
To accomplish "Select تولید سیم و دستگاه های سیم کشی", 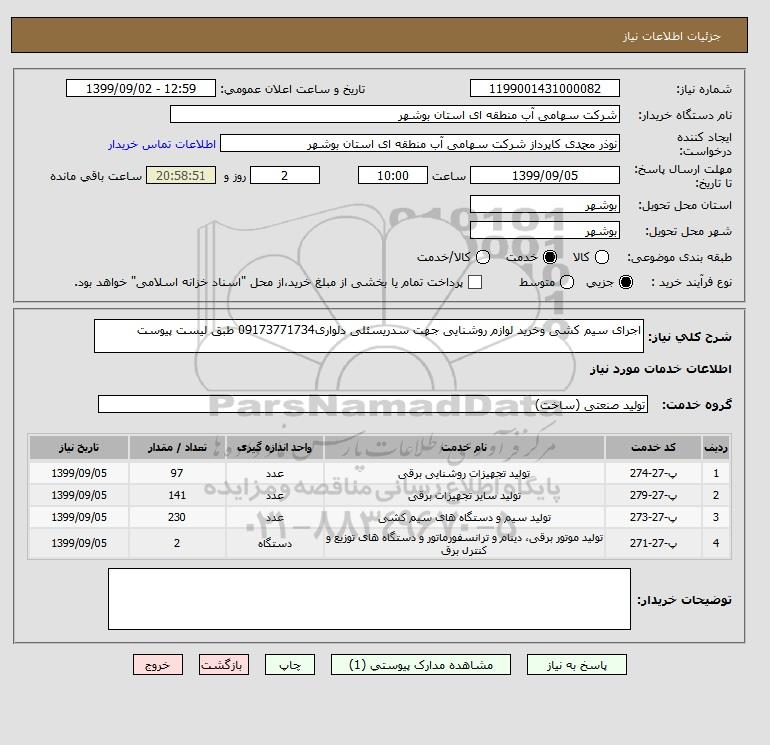I will [464, 518].
